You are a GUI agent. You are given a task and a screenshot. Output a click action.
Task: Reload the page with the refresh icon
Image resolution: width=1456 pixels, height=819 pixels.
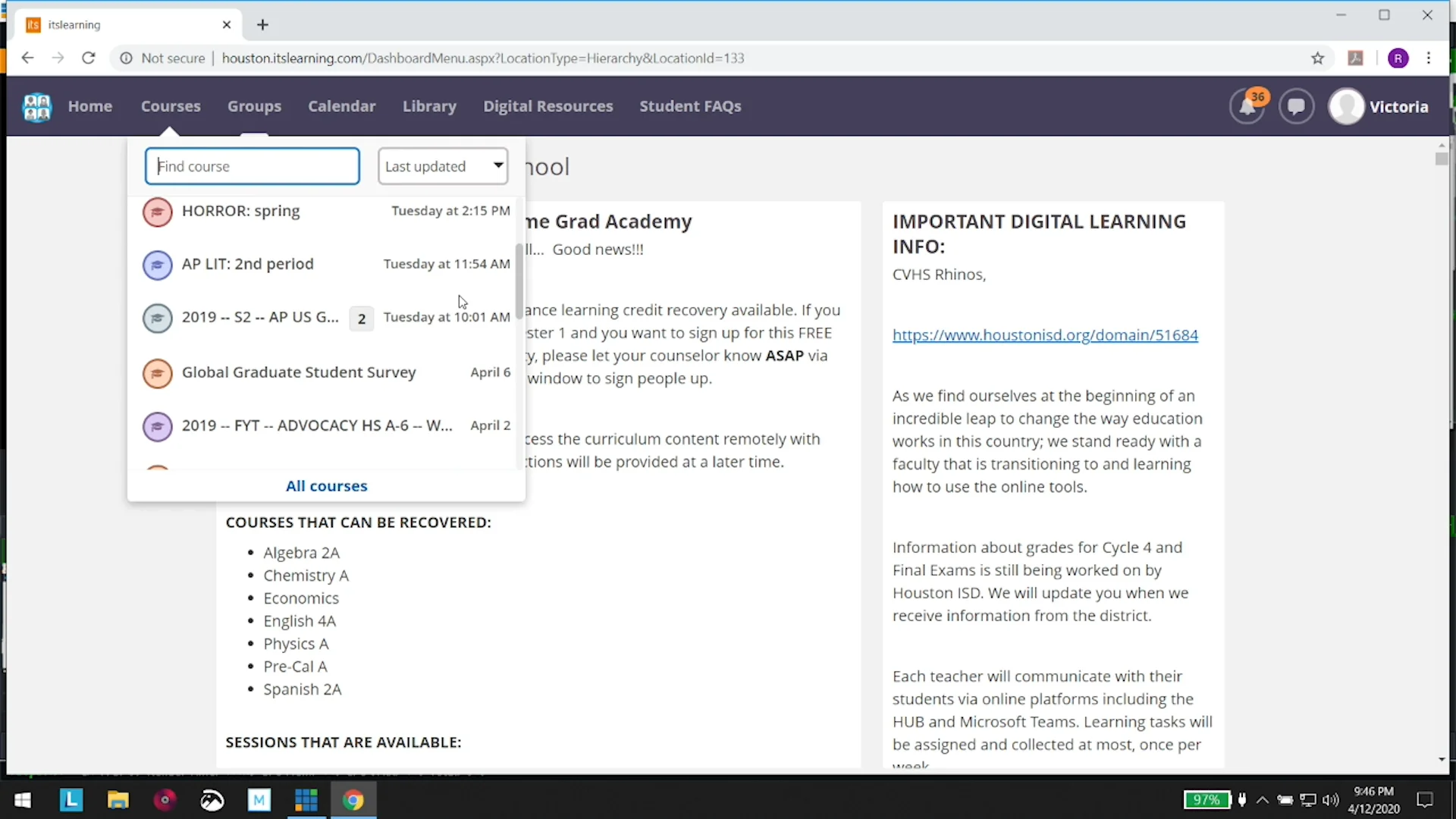coord(89,58)
